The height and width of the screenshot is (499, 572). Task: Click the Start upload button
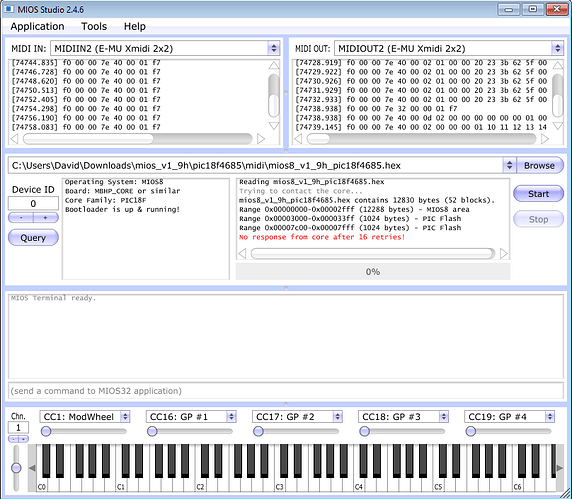click(538, 194)
